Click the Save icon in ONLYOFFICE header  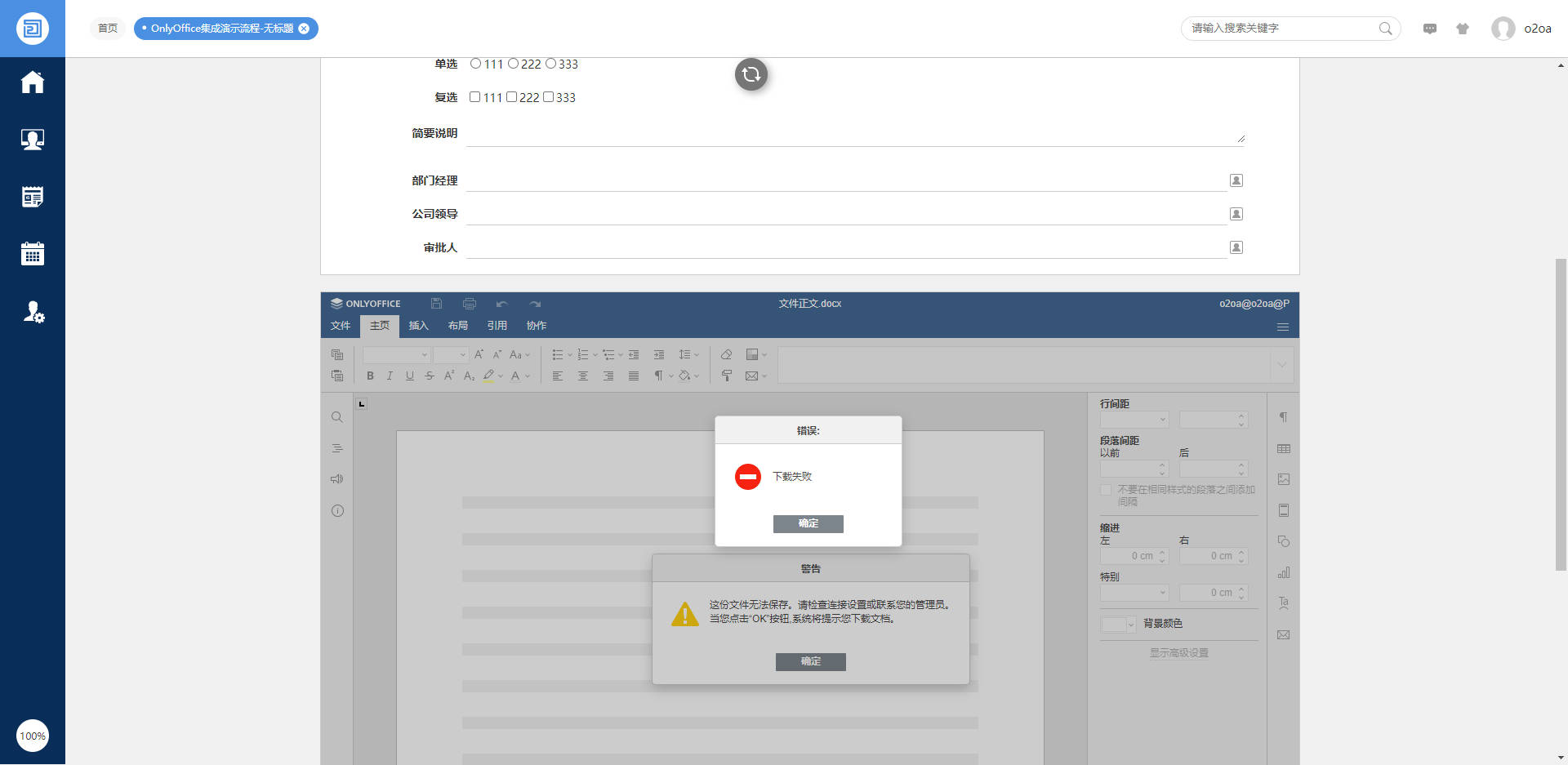(437, 304)
